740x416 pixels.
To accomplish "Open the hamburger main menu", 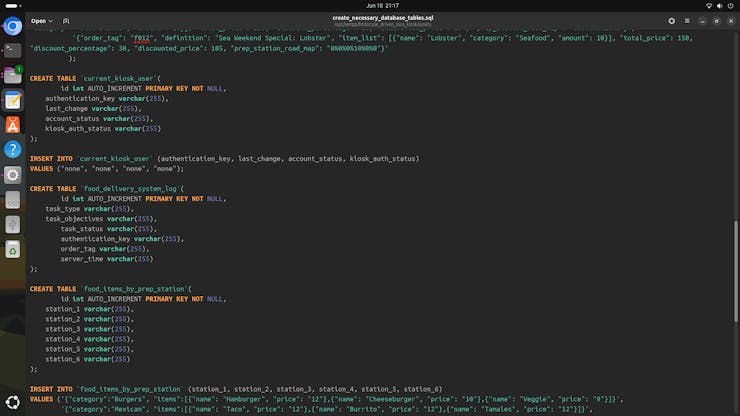I will pos(686,20).
